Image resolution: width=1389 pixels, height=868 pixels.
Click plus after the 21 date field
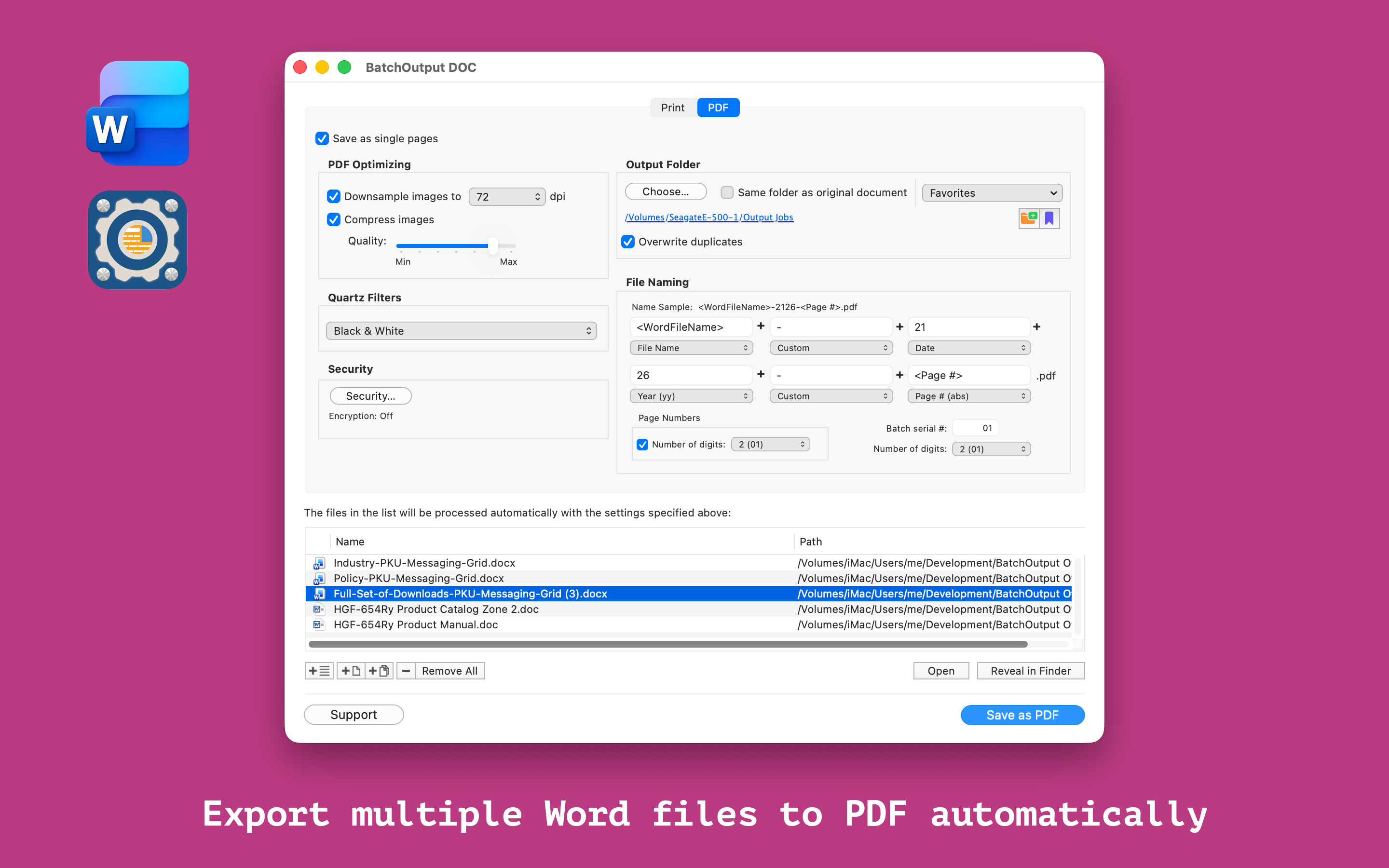coord(1036,326)
